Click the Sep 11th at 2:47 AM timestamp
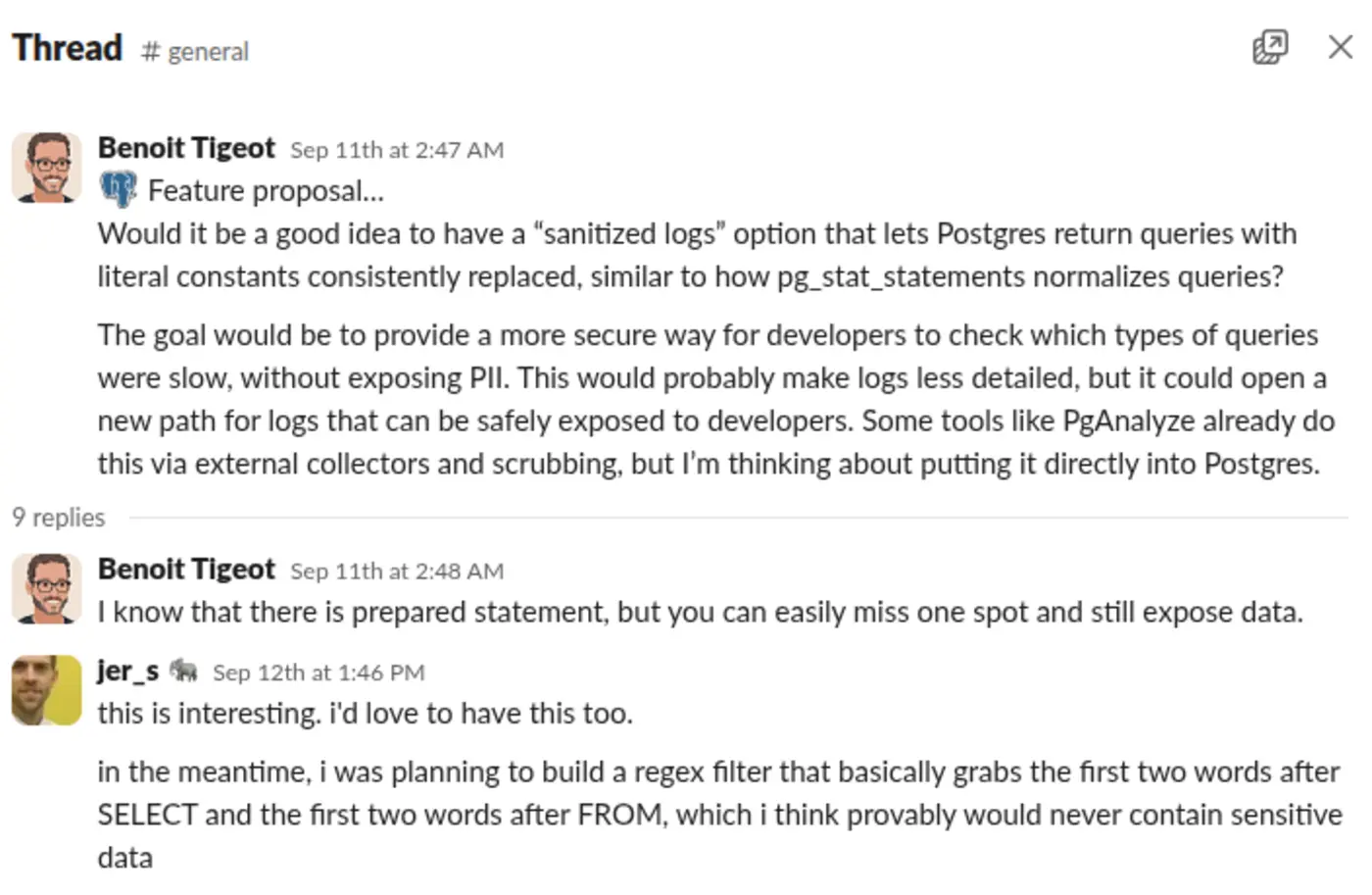Image resolution: width=1372 pixels, height=895 pixels. click(397, 150)
